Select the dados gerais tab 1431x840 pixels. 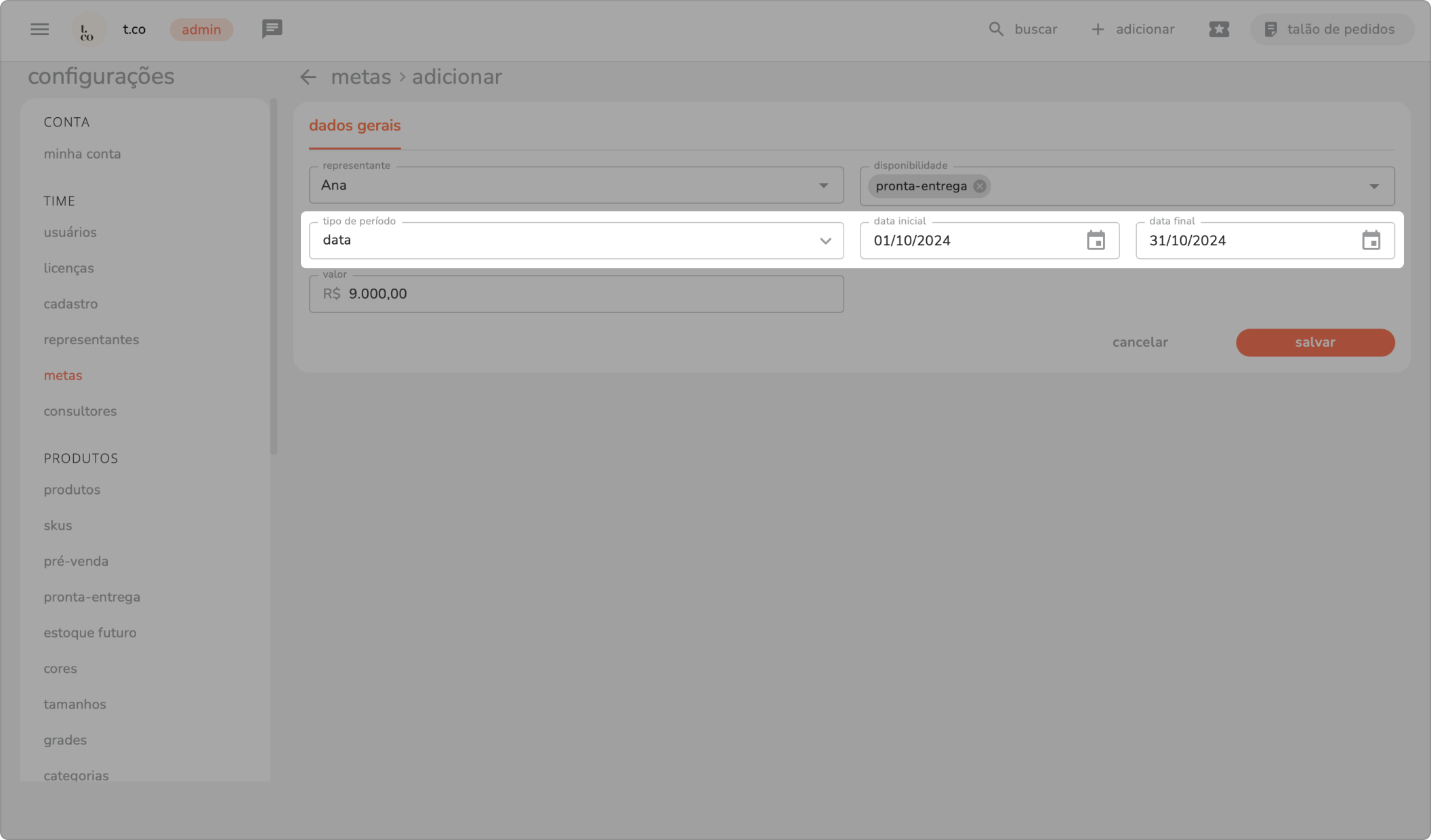[x=354, y=126]
